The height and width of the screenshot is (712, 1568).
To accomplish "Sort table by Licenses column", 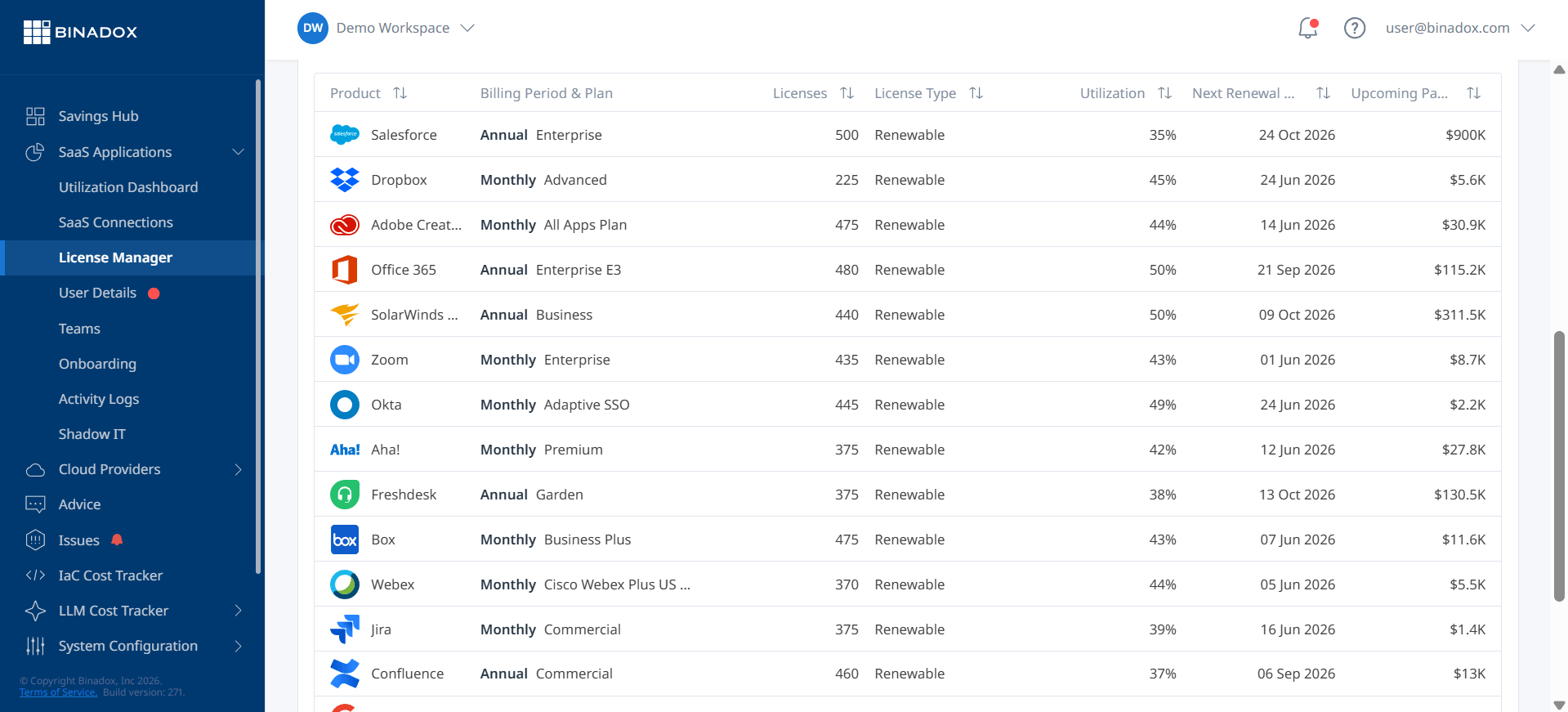I will coord(847,93).
